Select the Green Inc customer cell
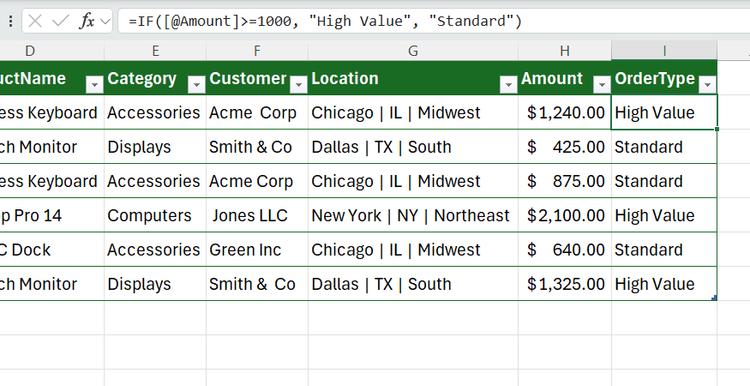750x386 pixels. [257, 250]
